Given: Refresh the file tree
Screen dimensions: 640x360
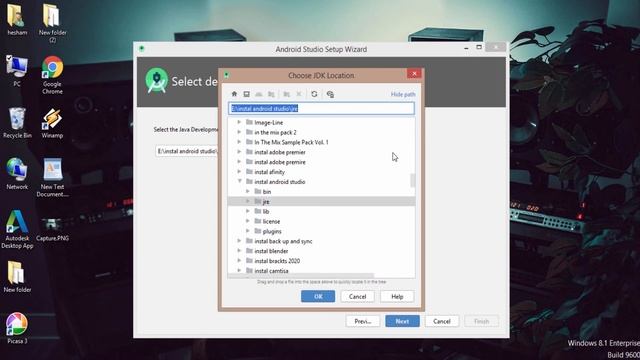Looking at the screenshot, I should 314,94.
